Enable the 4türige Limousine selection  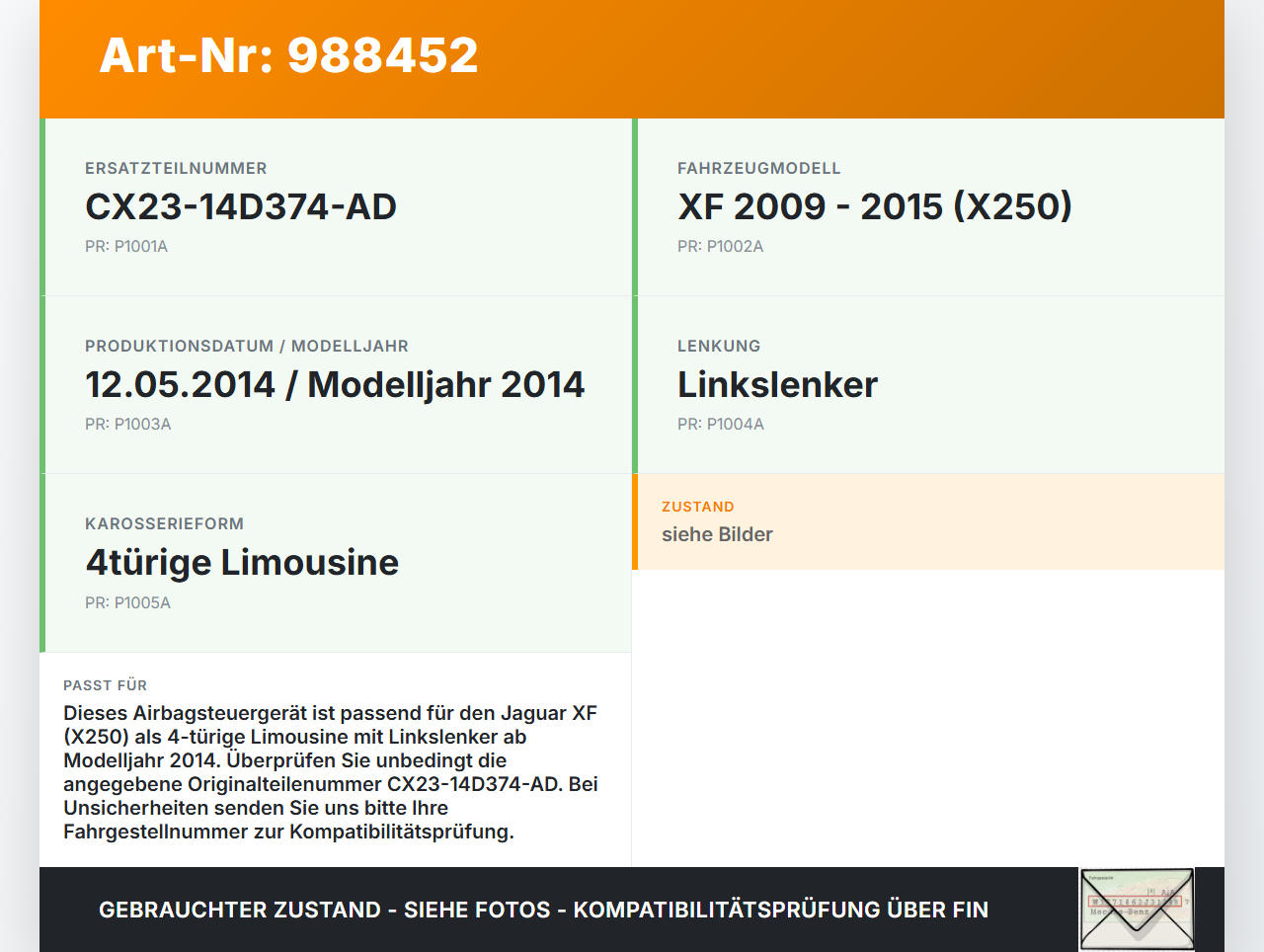242,562
